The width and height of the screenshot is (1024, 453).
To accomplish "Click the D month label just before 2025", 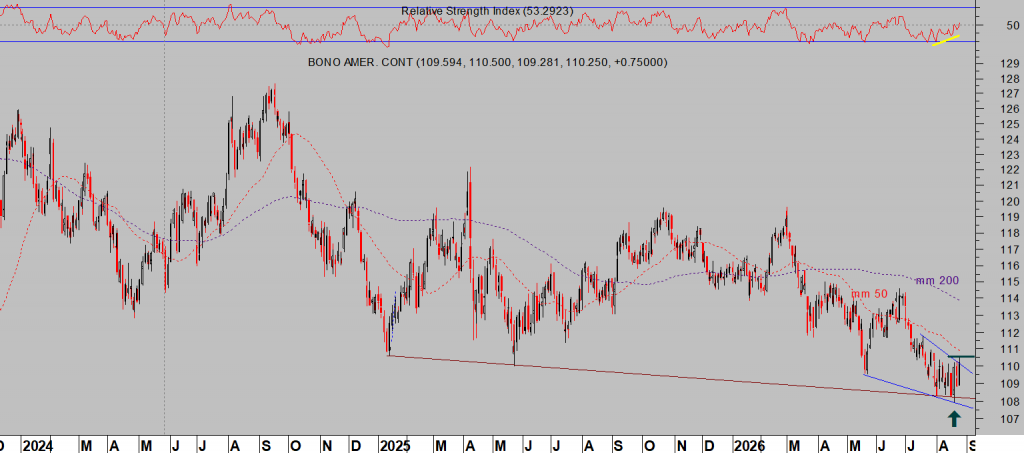I will tap(355, 446).
